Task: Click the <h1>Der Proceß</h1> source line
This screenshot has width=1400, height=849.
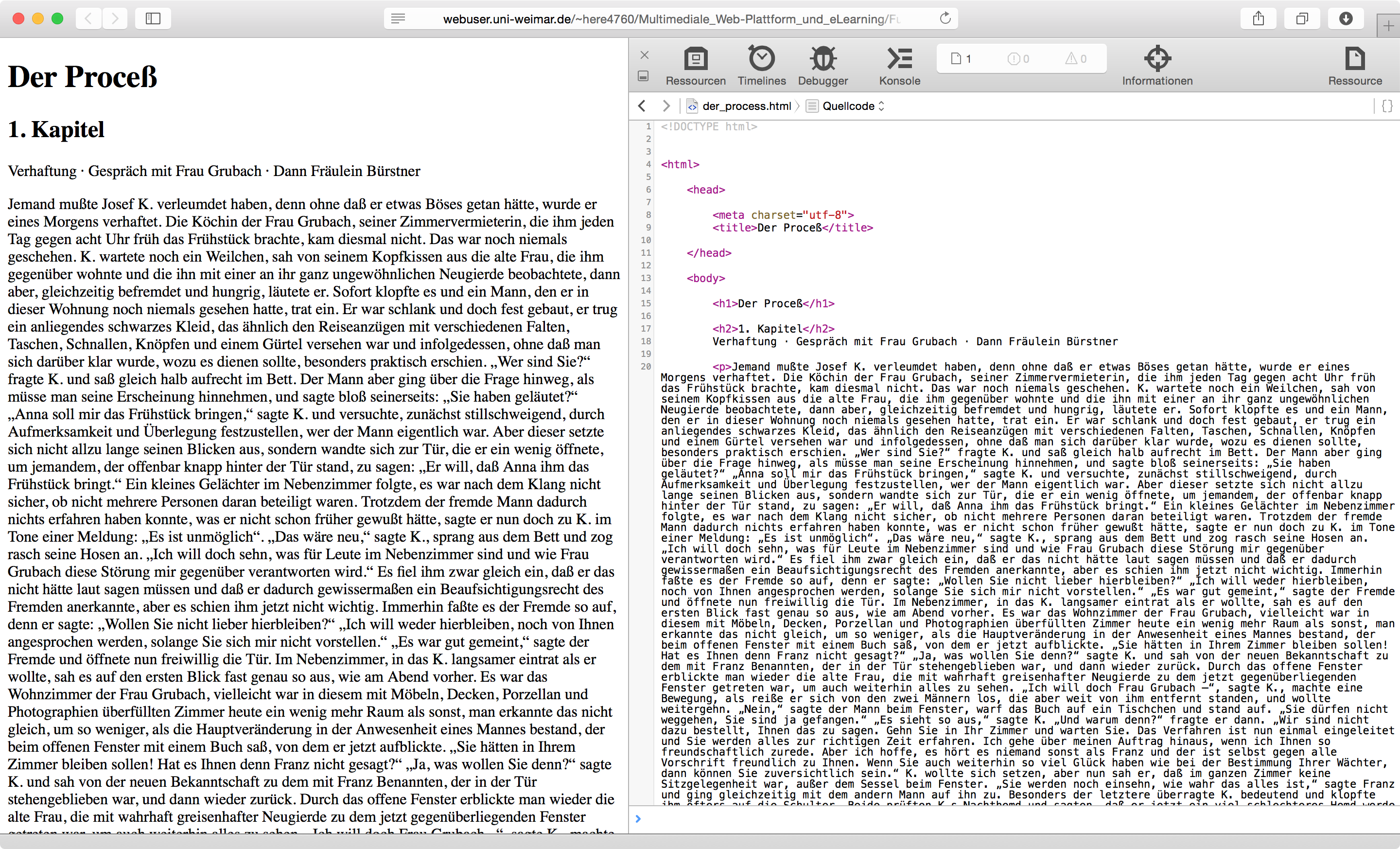Action: tap(773, 303)
